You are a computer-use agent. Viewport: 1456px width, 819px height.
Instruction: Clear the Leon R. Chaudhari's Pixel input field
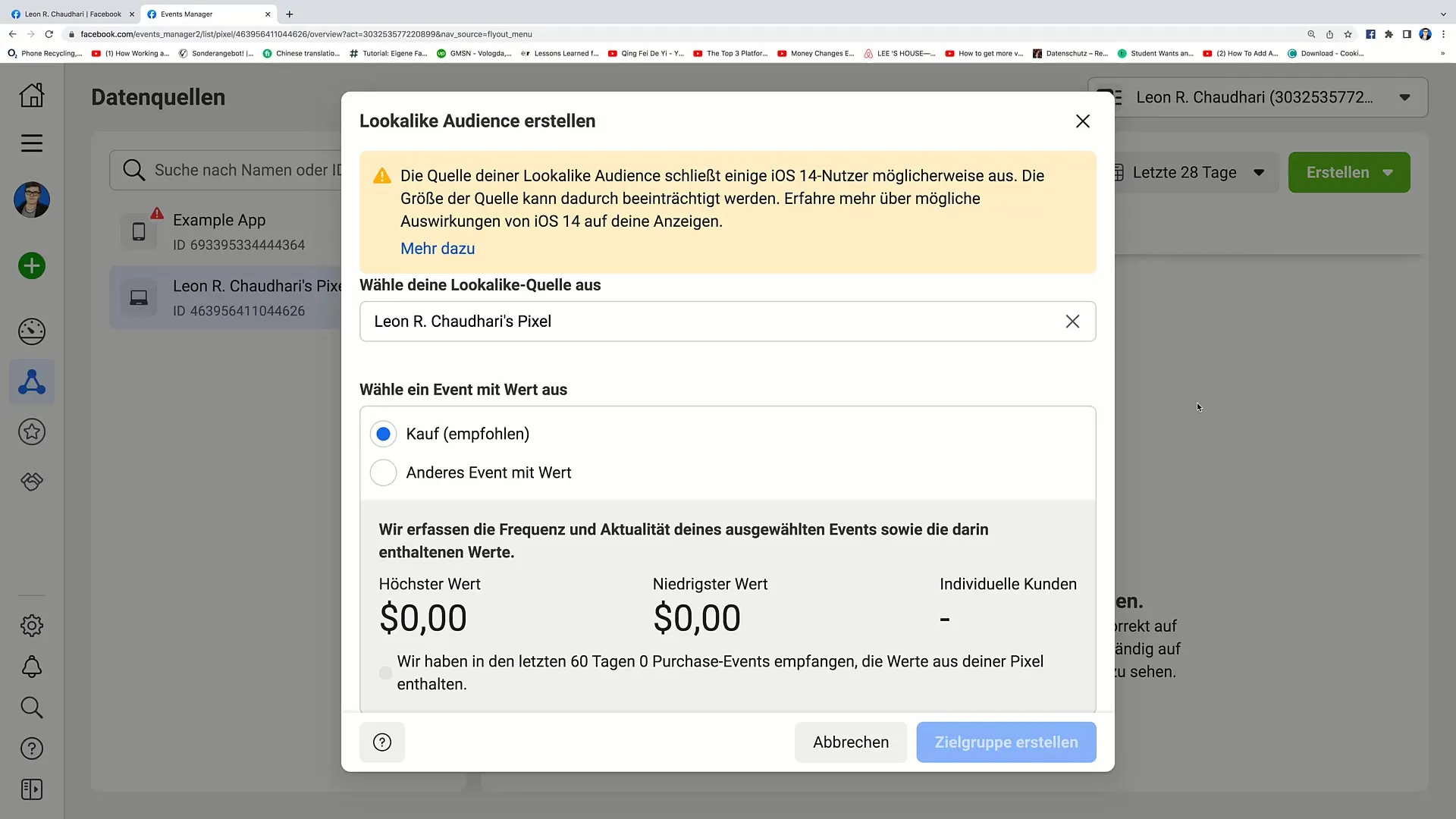(1072, 321)
